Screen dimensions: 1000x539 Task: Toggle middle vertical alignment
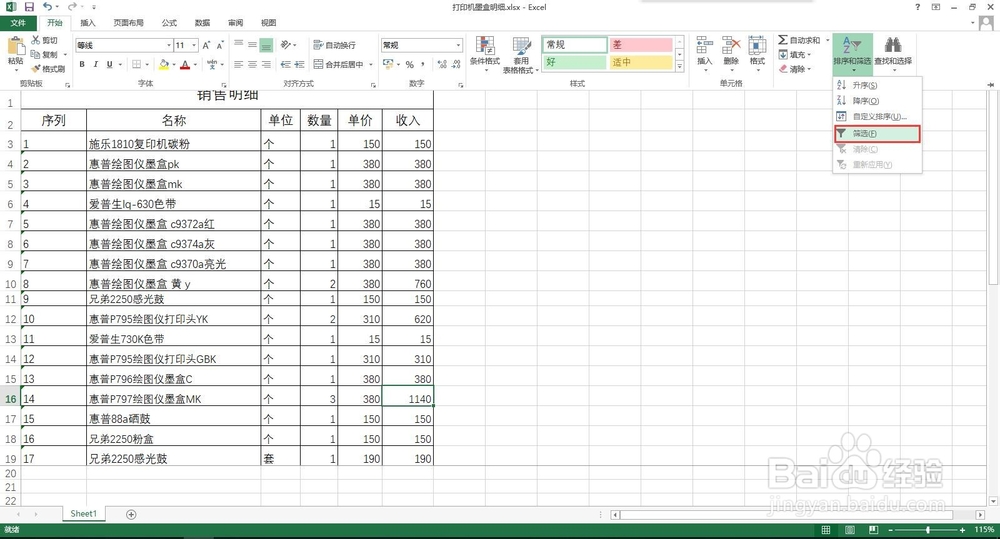pyautogui.click(x=253, y=45)
